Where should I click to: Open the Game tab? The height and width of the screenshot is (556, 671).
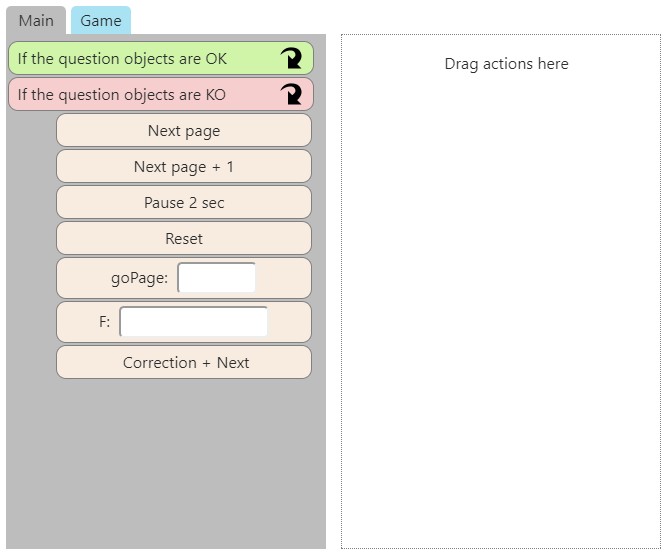[101, 20]
